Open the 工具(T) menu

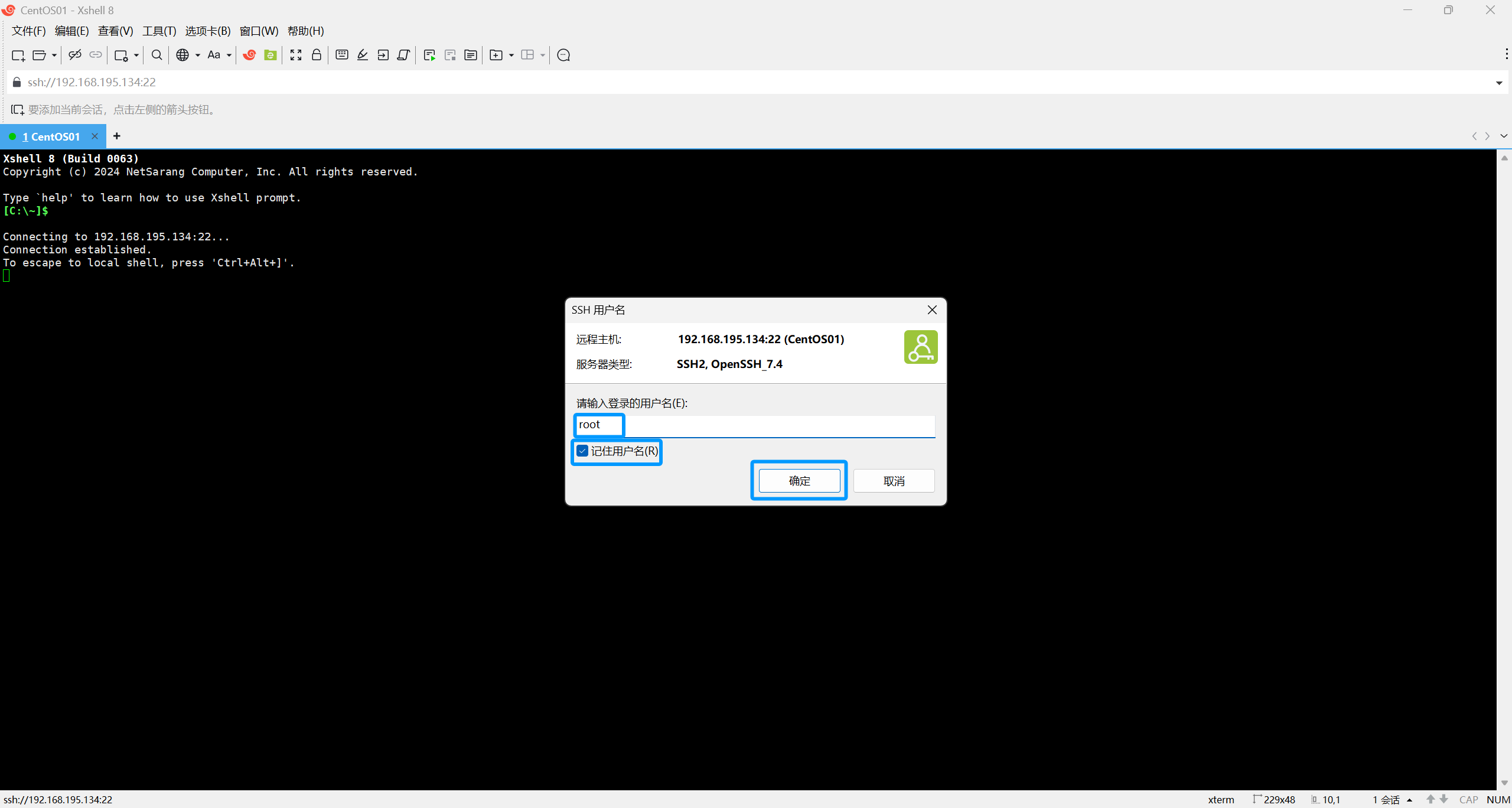pos(159,31)
